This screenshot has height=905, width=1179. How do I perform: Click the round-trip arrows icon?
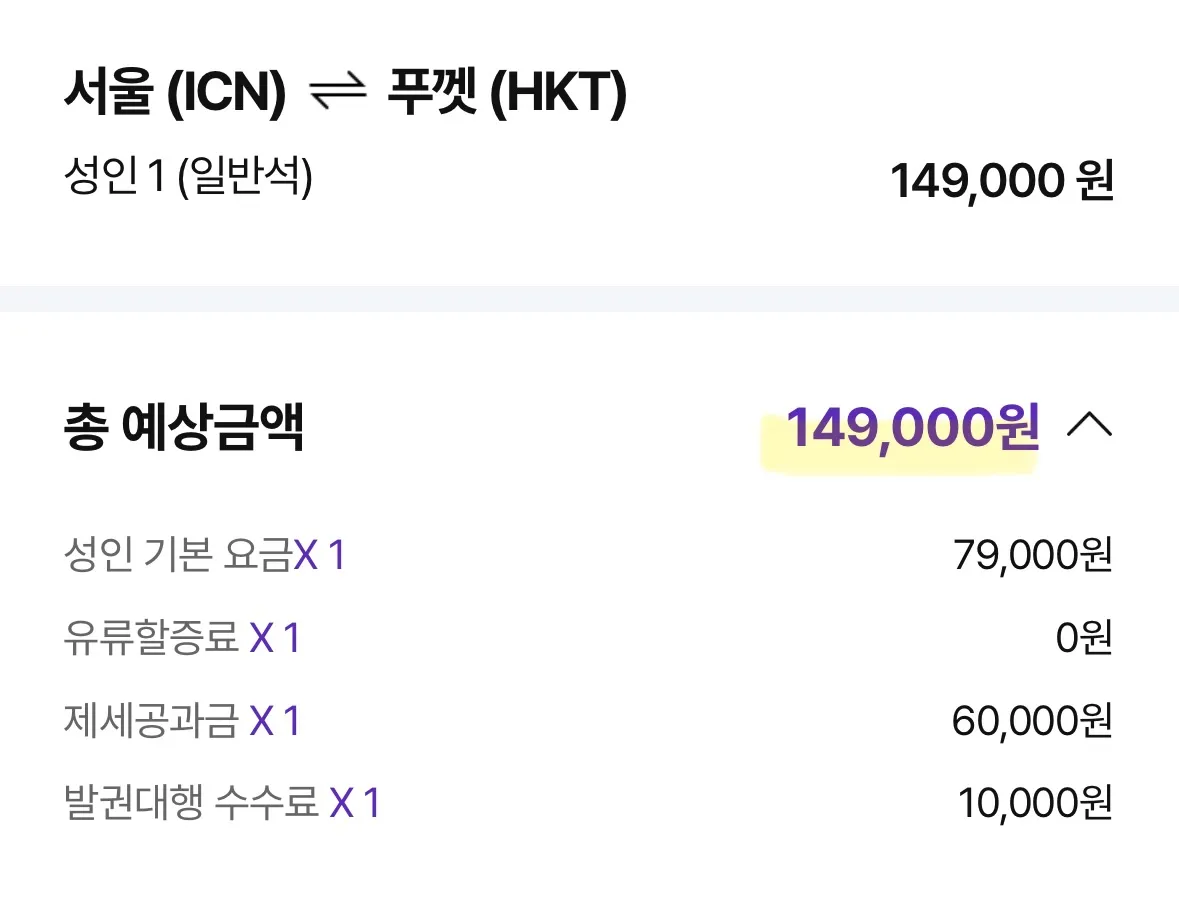point(336,94)
